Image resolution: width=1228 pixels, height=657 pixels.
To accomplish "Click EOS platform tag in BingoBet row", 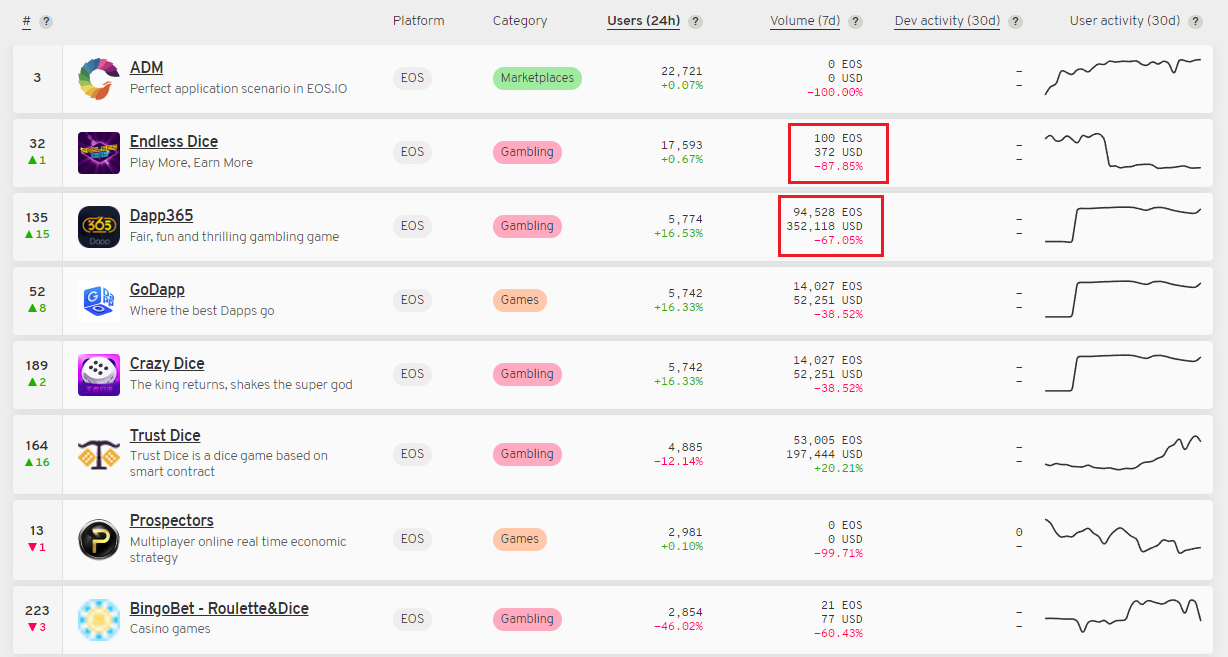I will coord(412,619).
